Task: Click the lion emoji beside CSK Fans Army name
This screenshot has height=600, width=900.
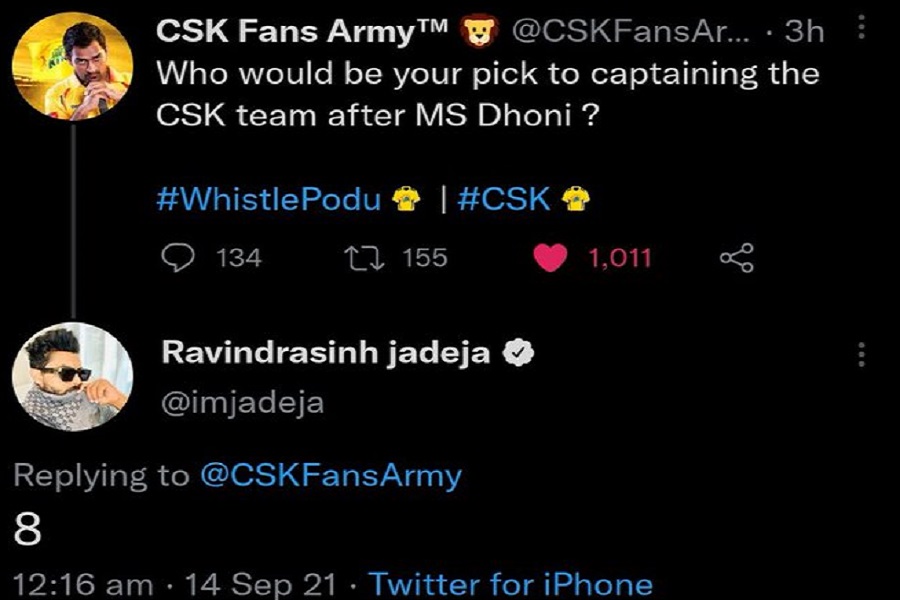Action: (481, 30)
